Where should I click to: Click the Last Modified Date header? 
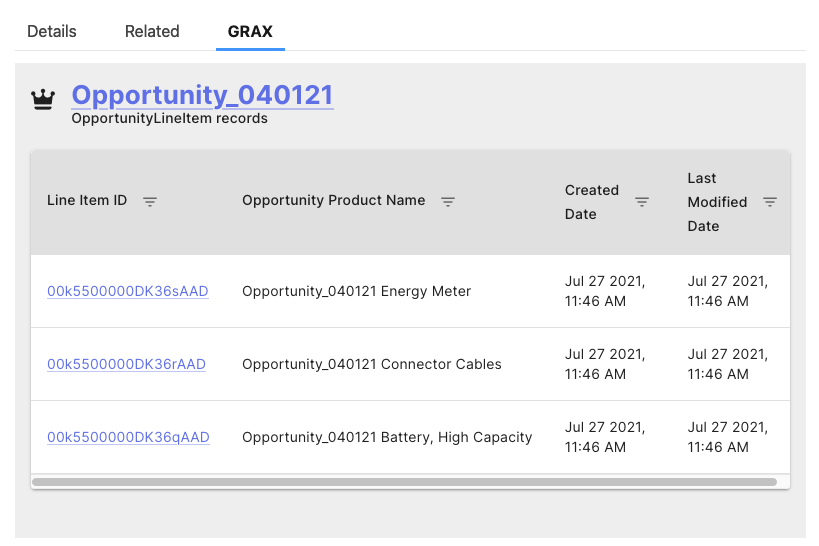pos(717,202)
